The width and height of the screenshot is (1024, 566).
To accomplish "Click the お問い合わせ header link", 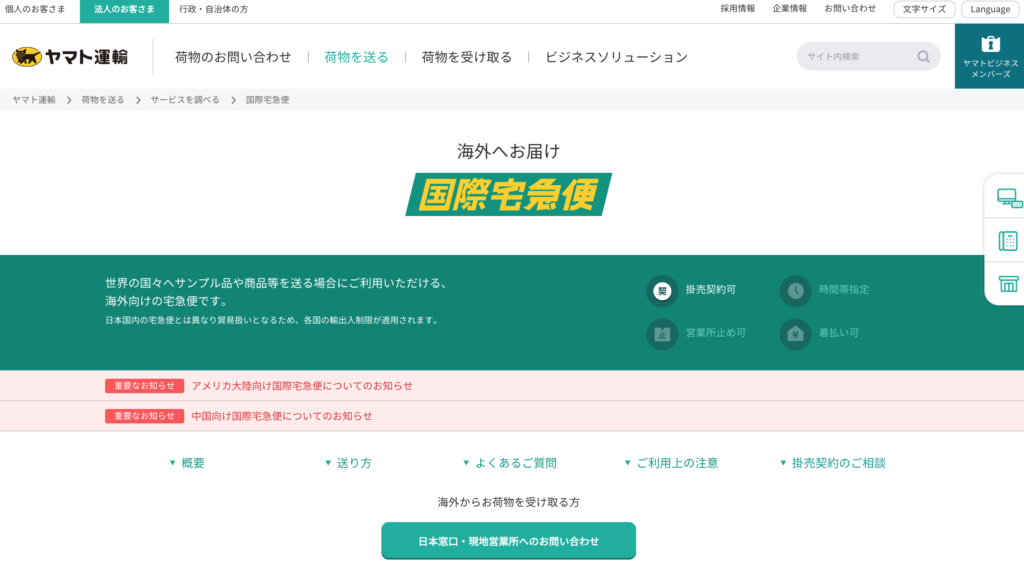I will (850, 8).
